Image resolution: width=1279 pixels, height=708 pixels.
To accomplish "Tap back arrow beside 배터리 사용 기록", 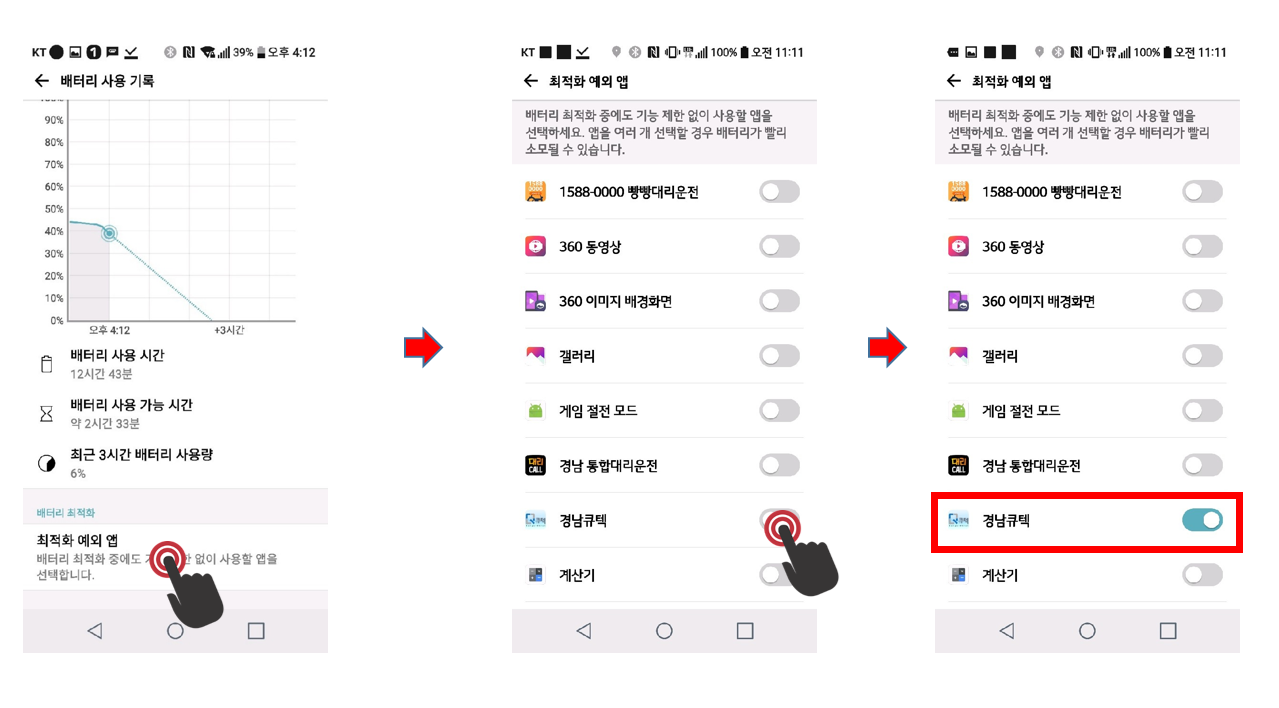I will [x=41, y=81].
